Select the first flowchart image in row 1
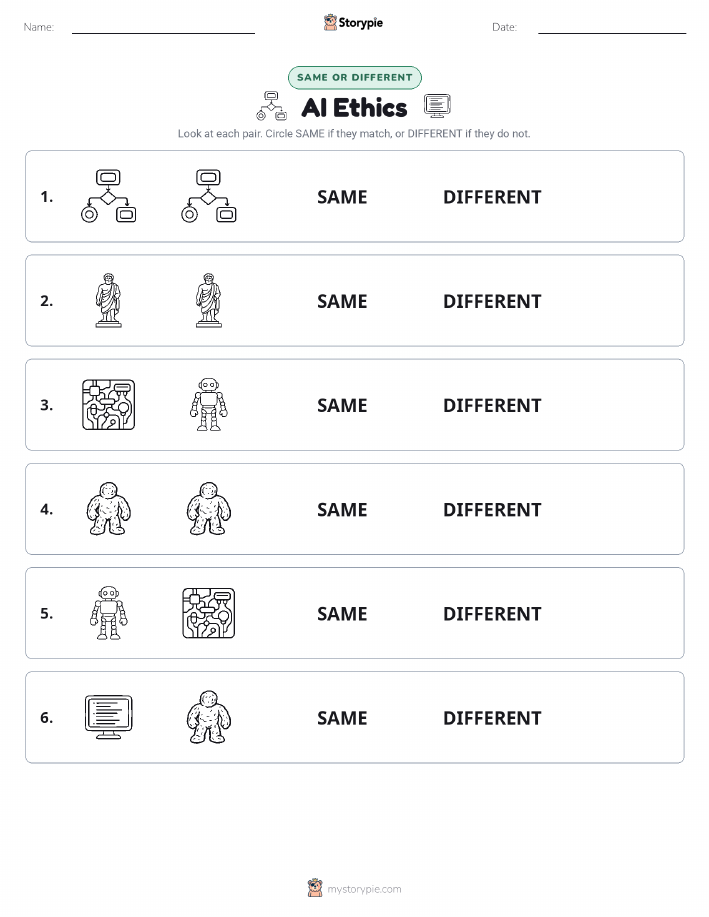Viewport: 709px width, 917px height. 108,196
